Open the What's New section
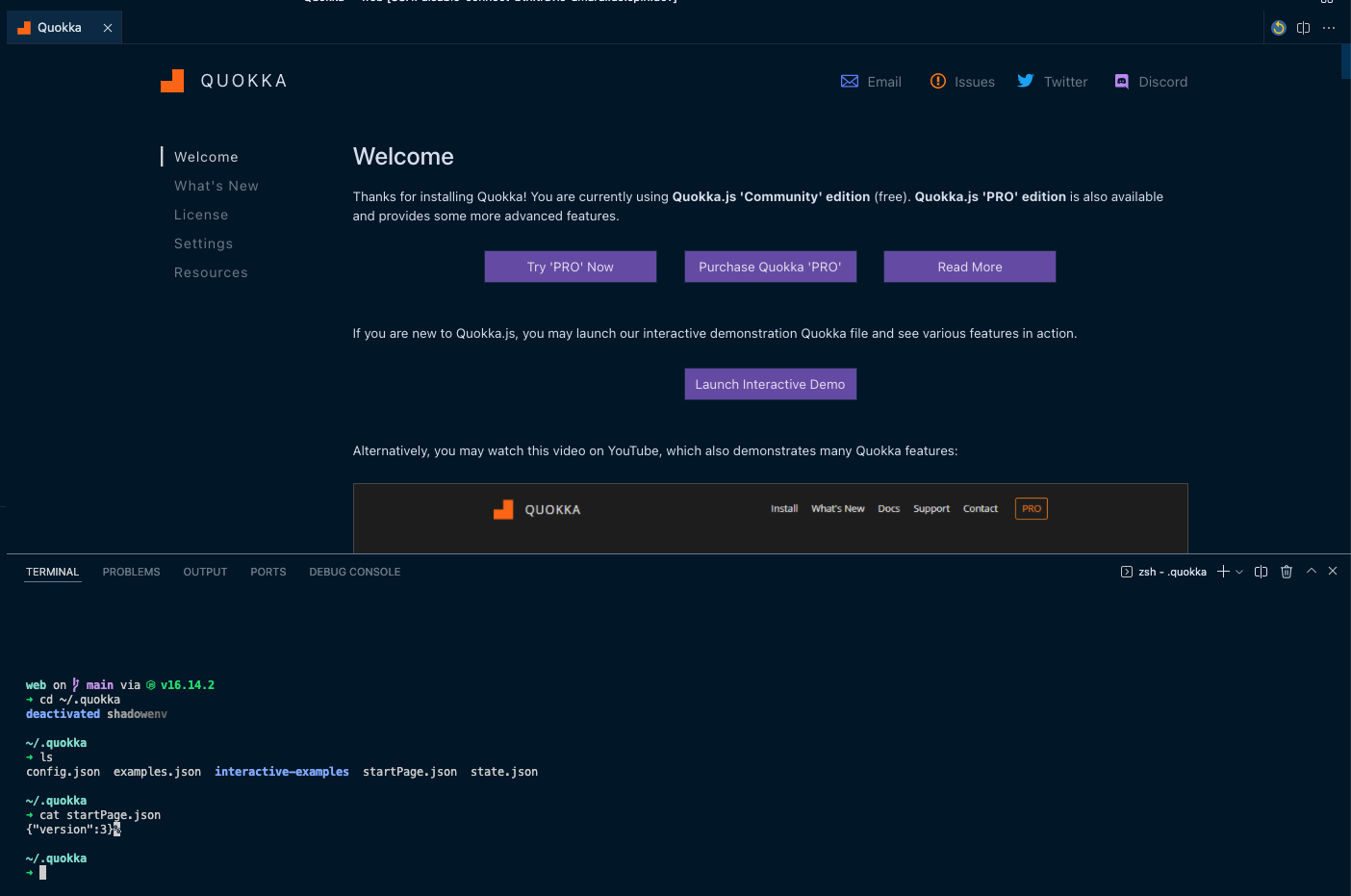 point(216,185)
